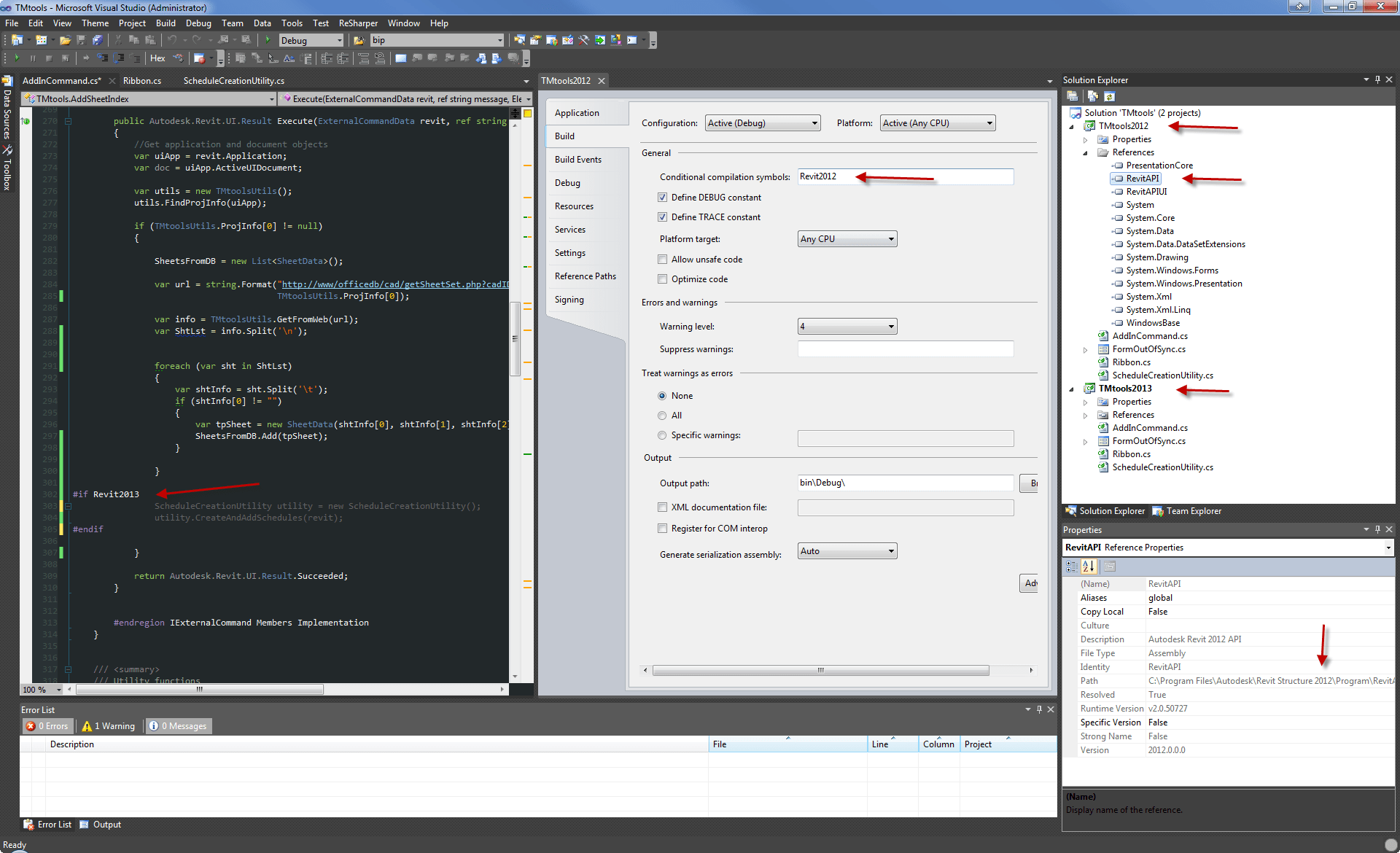The image size is (1400, 853).
Task: Select the All warnings radio button
Action: click(x=662, y=416)
